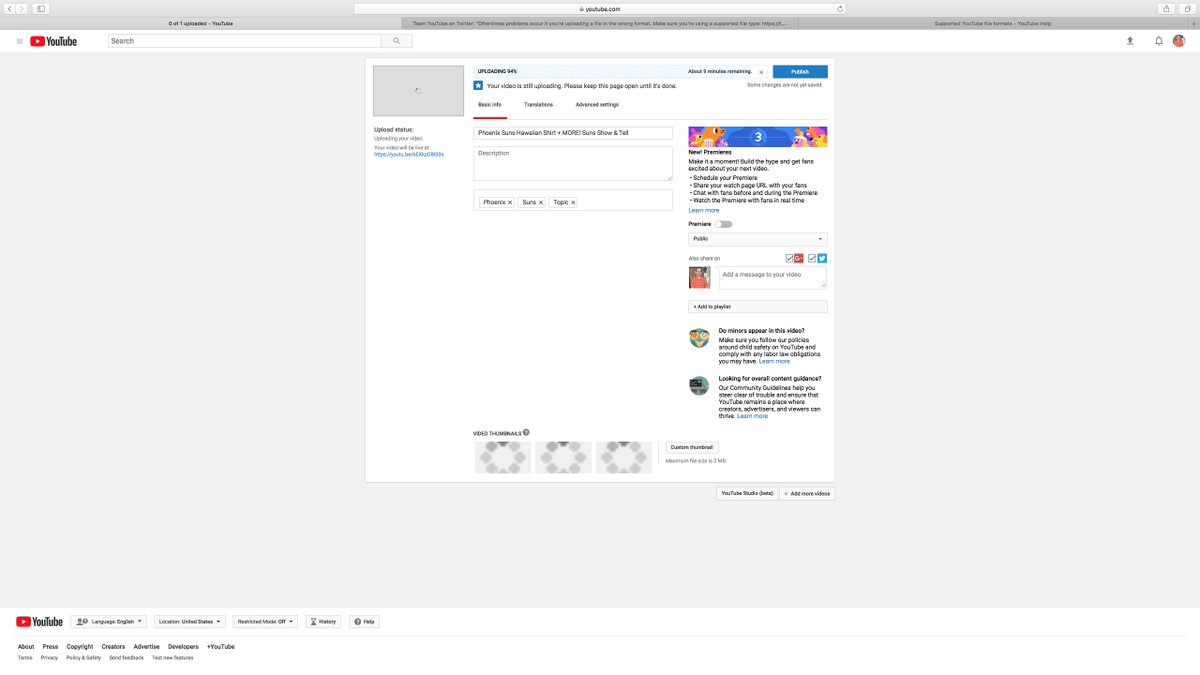1200x675 pixels.
Task: Click the YouTube logo in the header
Action: (53, 41)
